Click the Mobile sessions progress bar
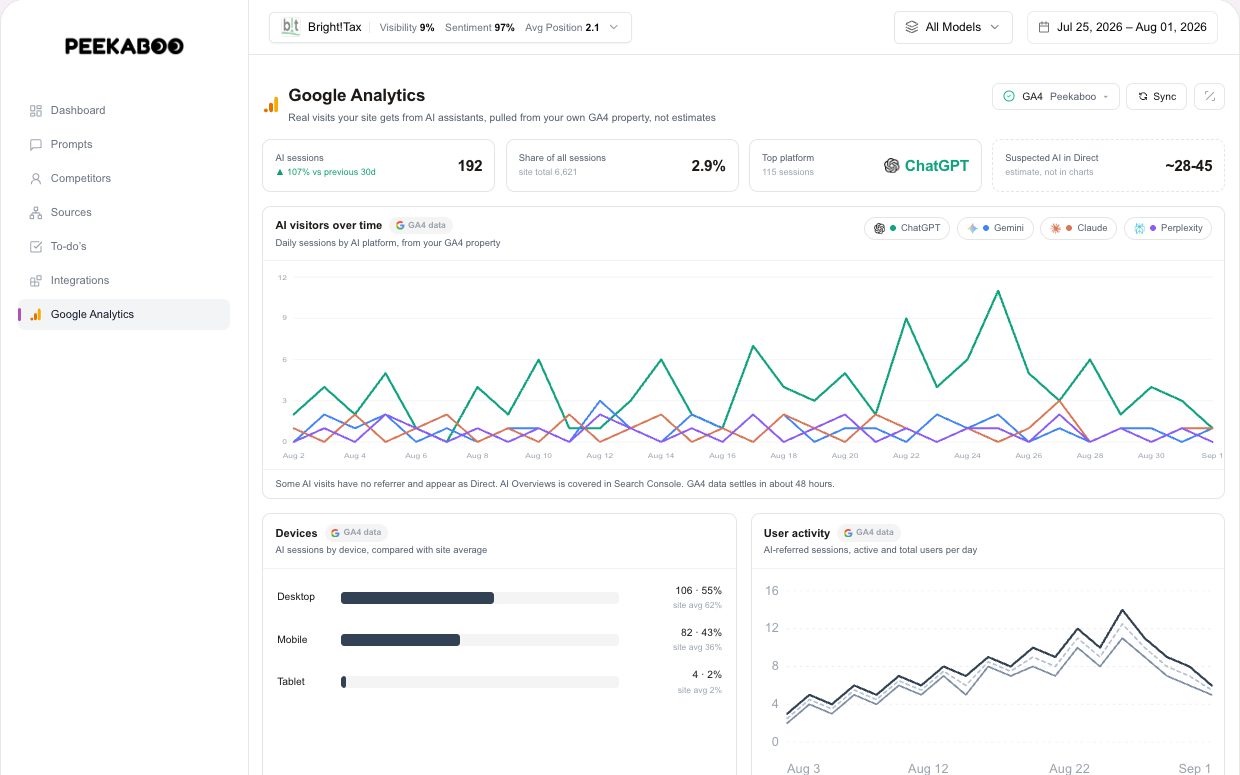The width and height of the screenshot is (1240, 775). coord(480,640)
